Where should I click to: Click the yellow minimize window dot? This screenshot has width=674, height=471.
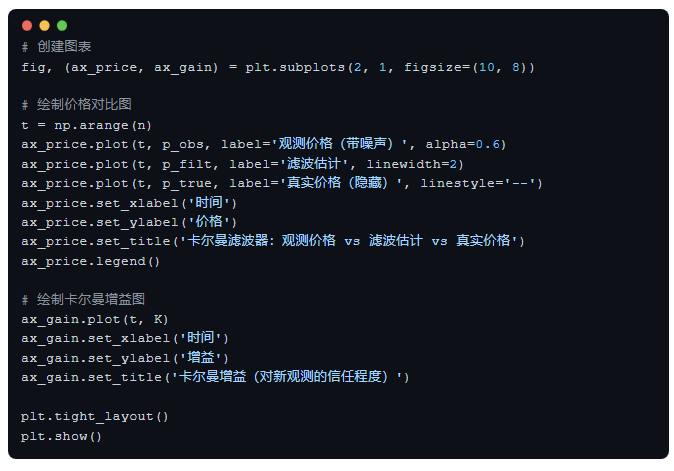(44, 25)
